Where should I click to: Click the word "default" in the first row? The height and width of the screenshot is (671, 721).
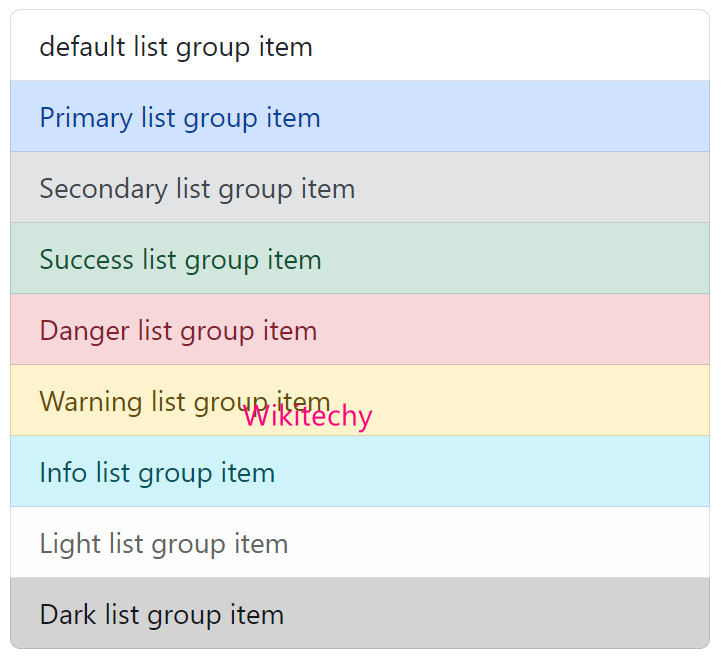(82, 47)
